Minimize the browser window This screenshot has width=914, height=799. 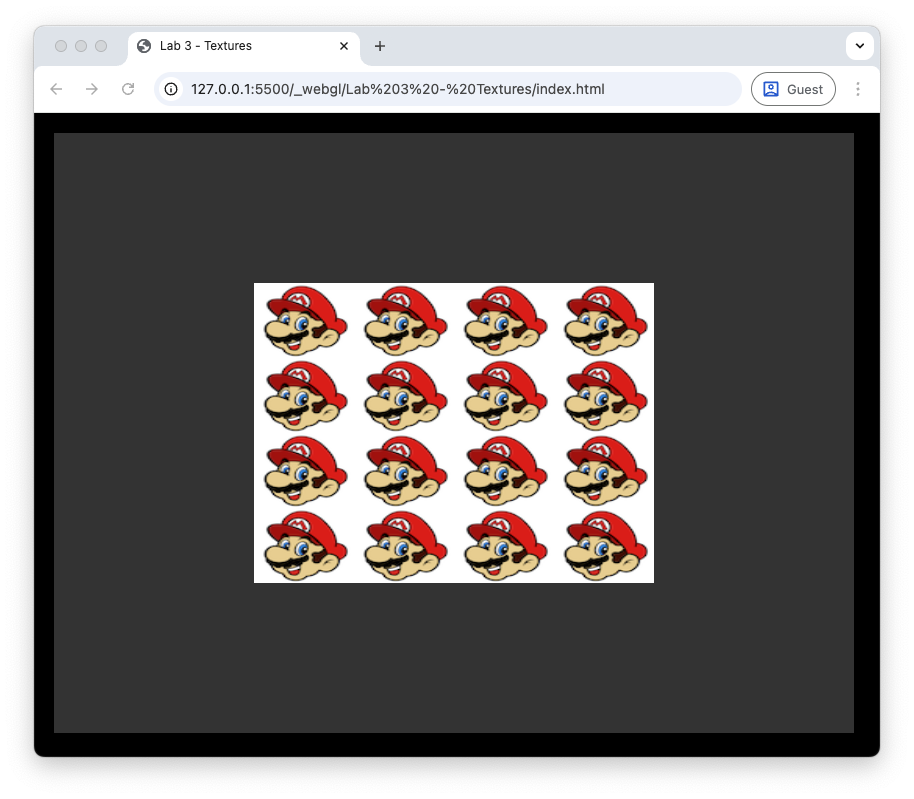click(x=81, y=46)
